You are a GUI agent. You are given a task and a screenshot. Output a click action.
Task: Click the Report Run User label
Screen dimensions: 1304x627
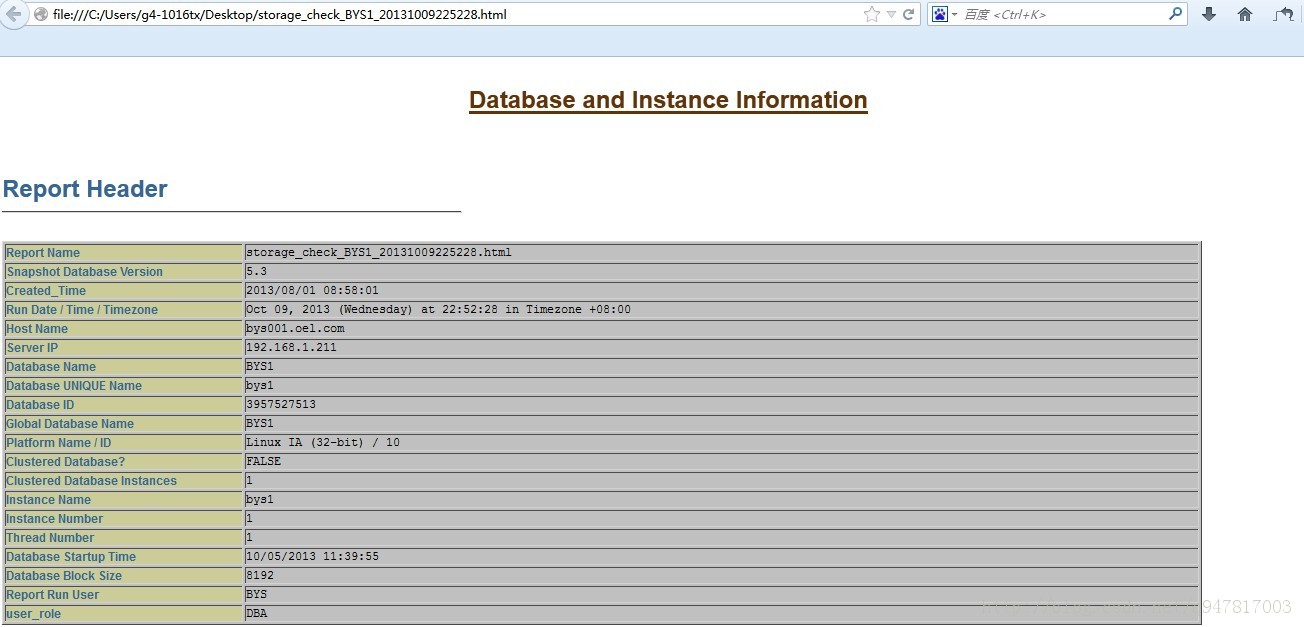pyautogui.click(x=53, y=595)
